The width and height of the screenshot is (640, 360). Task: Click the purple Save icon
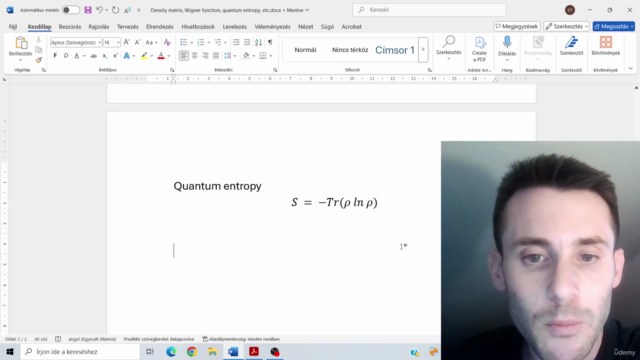pos(88,10)
